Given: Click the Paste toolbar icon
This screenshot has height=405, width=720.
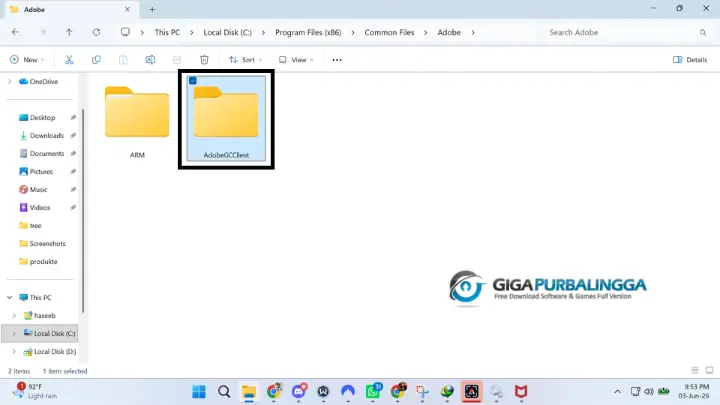Looking at the screenshot, I should click(123, 60).
